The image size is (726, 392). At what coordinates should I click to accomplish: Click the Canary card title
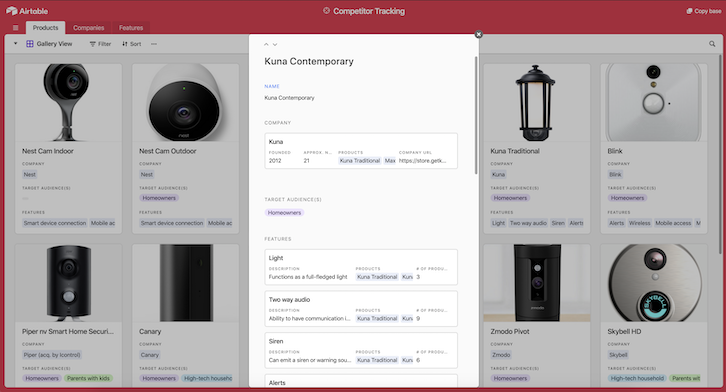(150, 331)
